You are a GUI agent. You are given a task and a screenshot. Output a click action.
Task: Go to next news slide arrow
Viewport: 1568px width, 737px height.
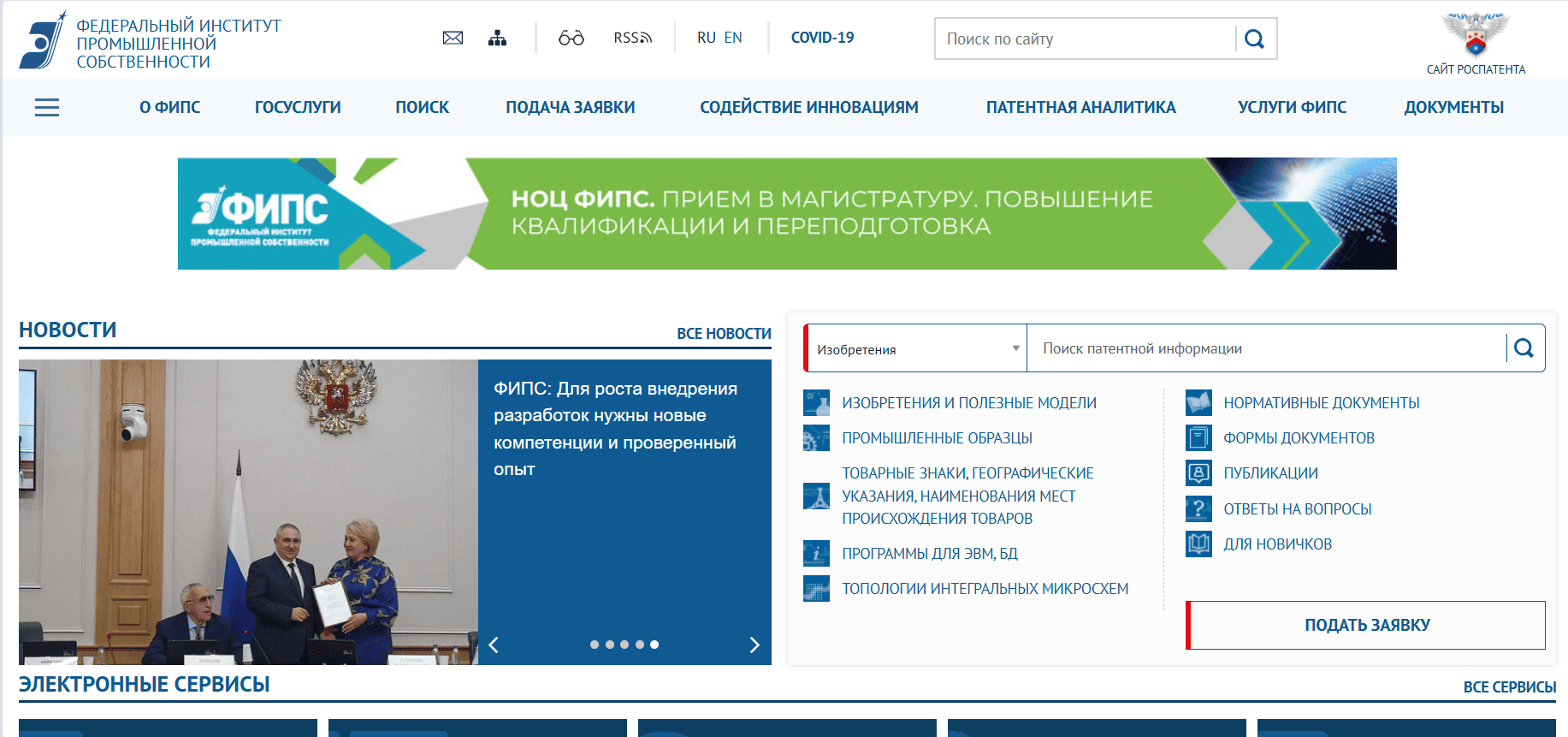pos(754,645)
